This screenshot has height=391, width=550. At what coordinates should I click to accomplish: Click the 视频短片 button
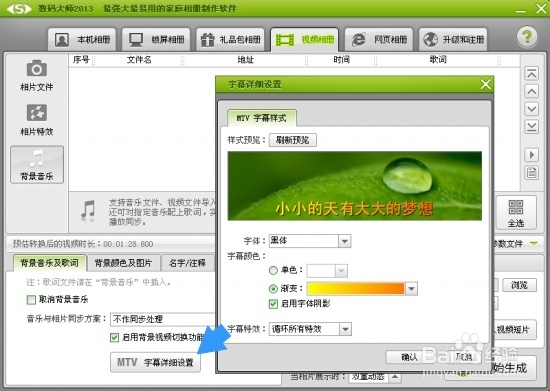(515, 330)
